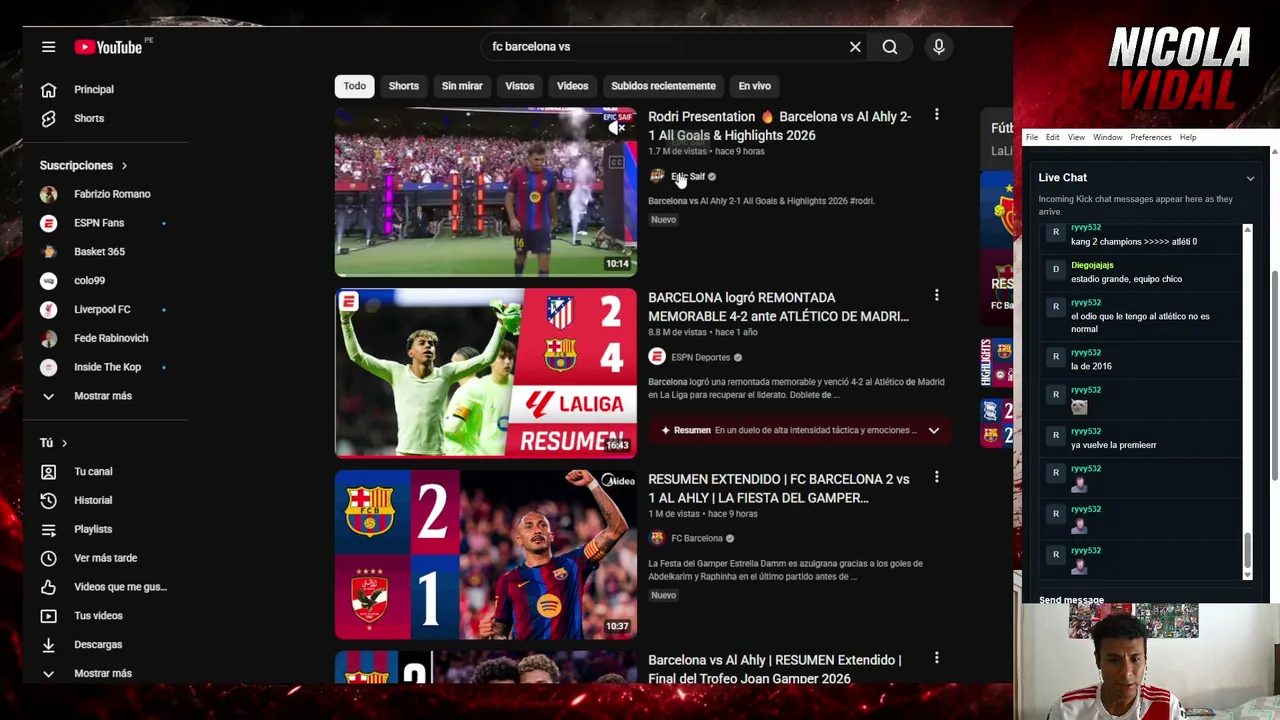Viewport: 1280px width, 720px height.
Task: Expand the Suscripciones section
Action: (x=84, y=165)
